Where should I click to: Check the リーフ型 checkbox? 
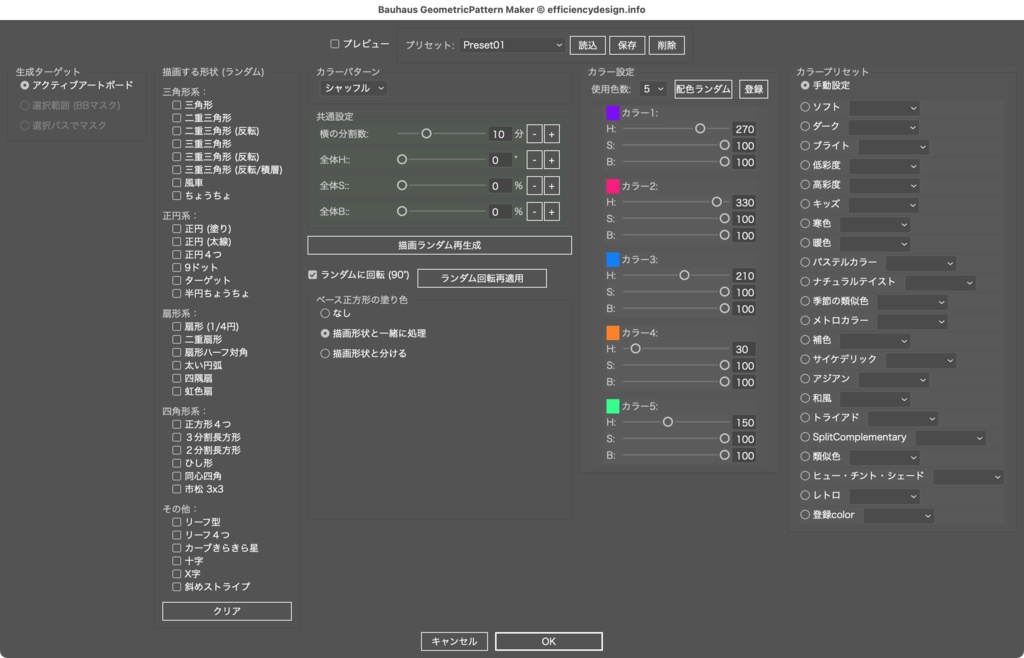click(176, 522)
